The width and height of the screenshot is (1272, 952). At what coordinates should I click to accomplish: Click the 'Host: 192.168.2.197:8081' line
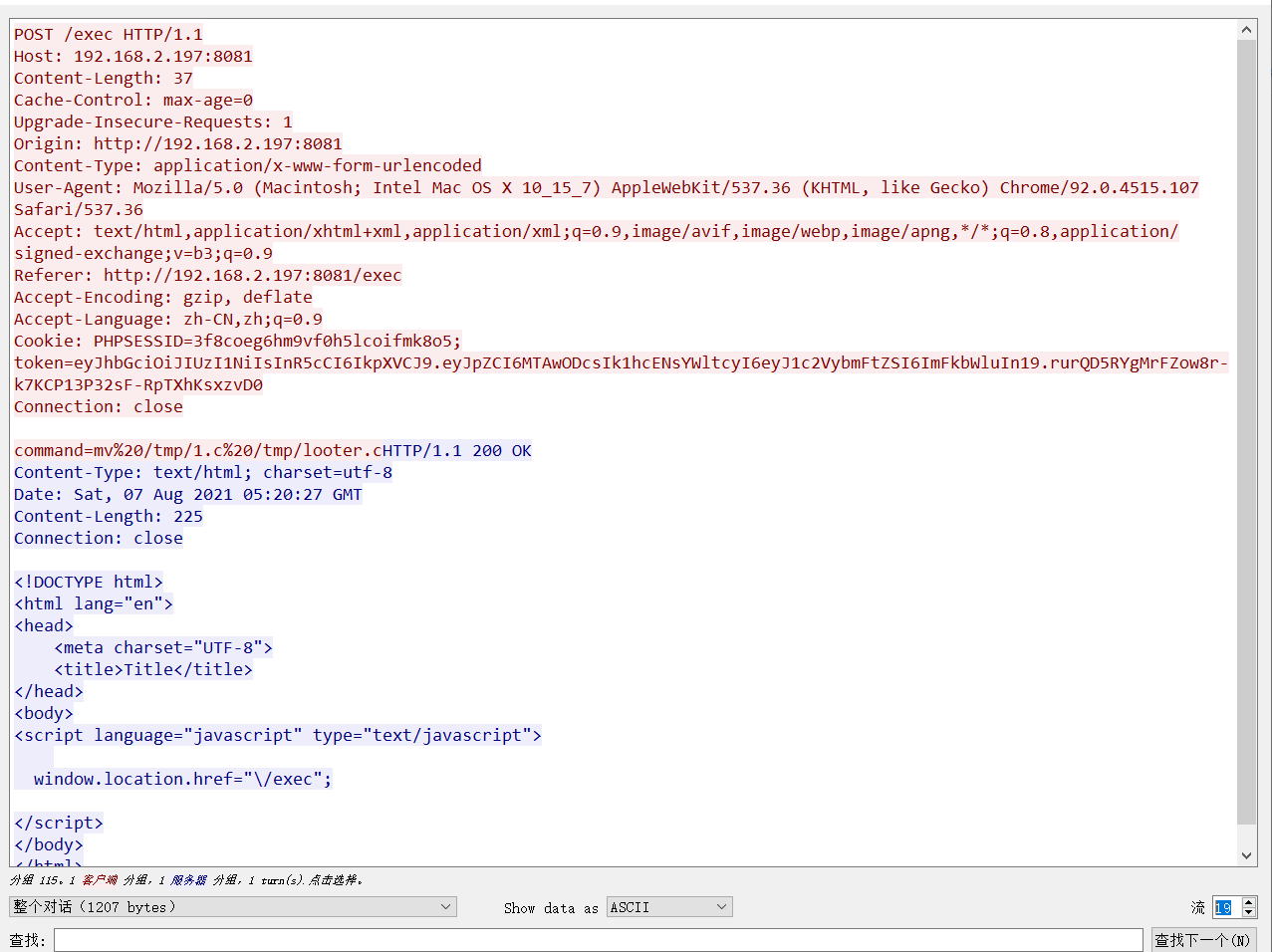[133, 56]
